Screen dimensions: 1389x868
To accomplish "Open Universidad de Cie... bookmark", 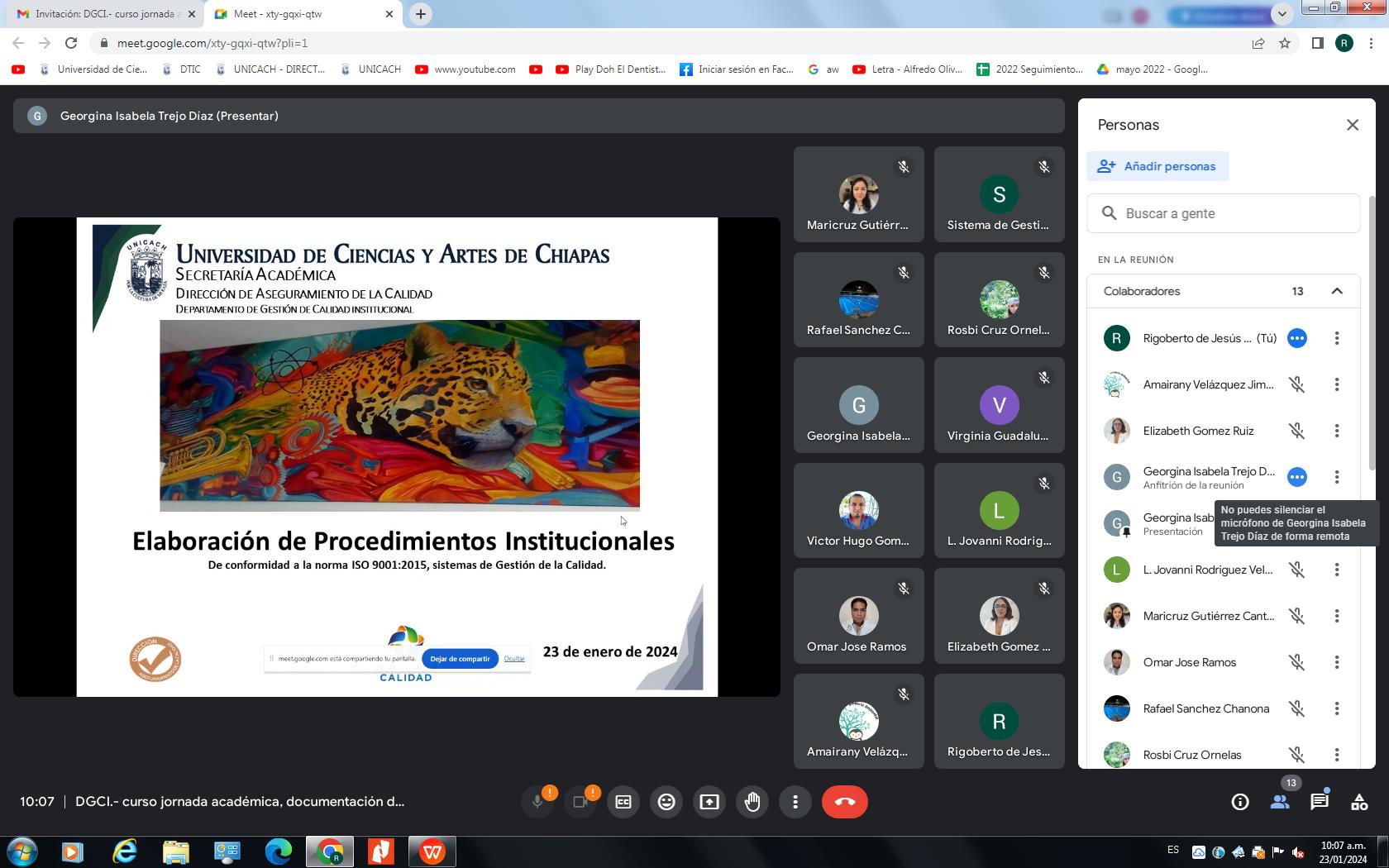I will tap(93, 69).
